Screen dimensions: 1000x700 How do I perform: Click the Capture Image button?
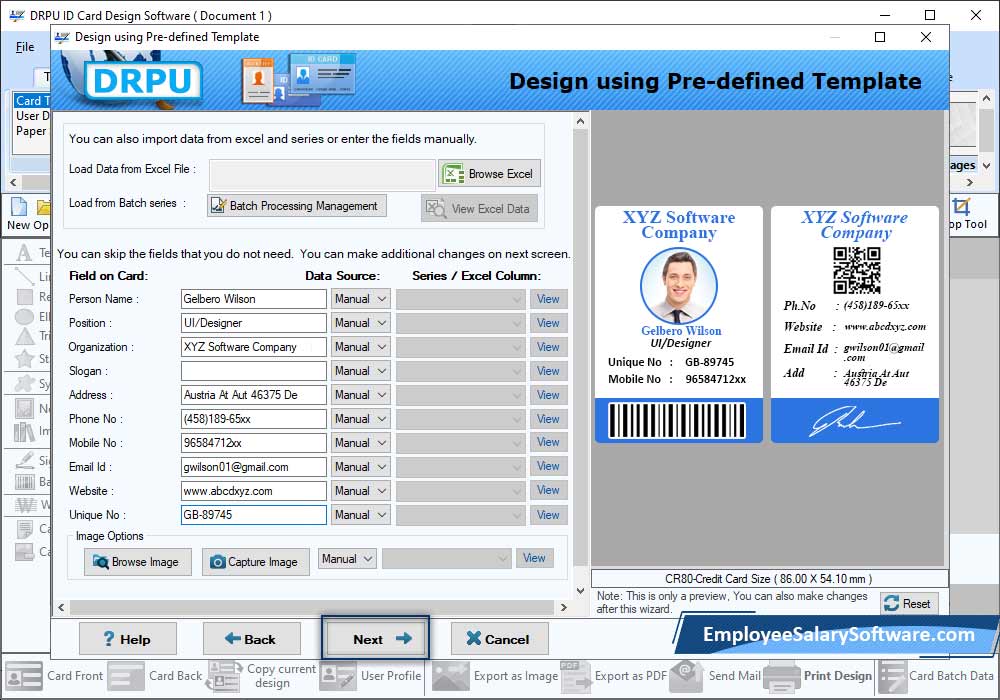(256, 562)
